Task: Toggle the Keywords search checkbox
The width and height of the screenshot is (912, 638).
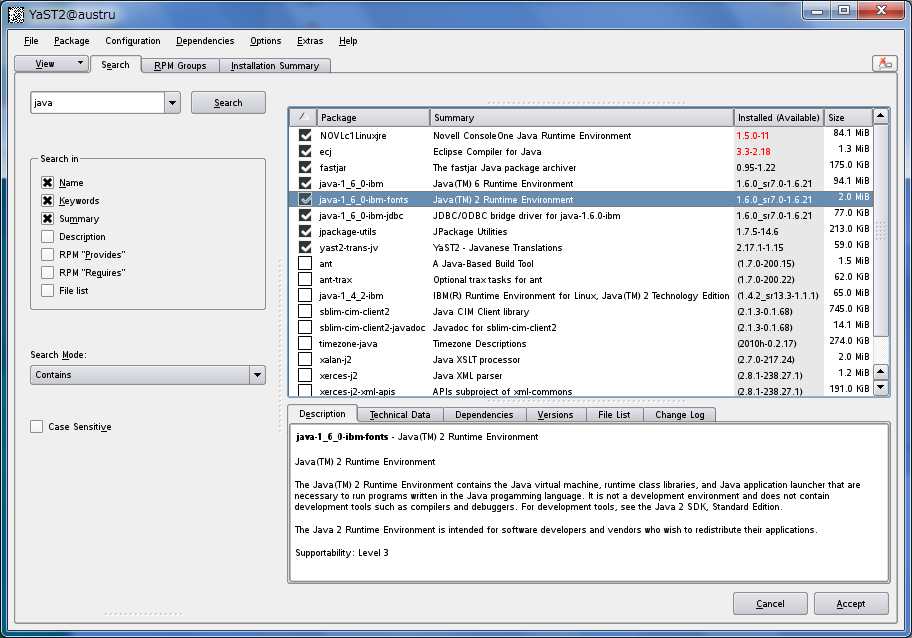Action: 48,201
